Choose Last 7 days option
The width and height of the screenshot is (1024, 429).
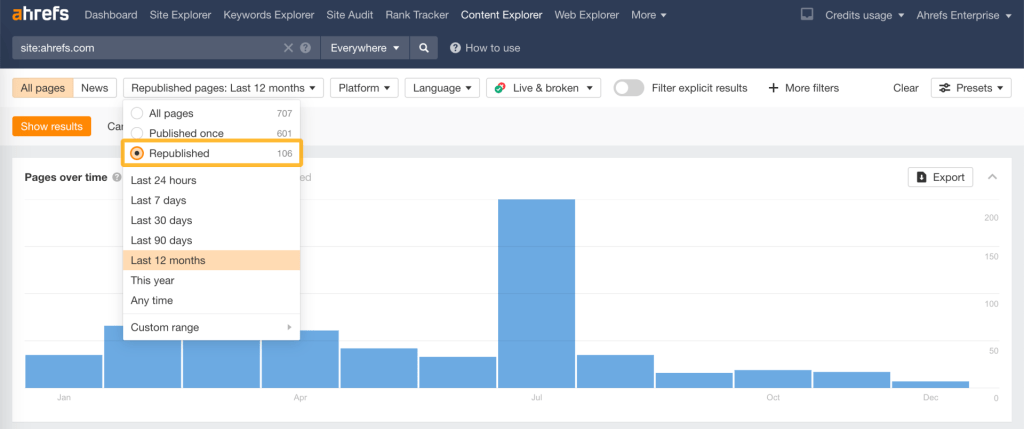(211, 200)
